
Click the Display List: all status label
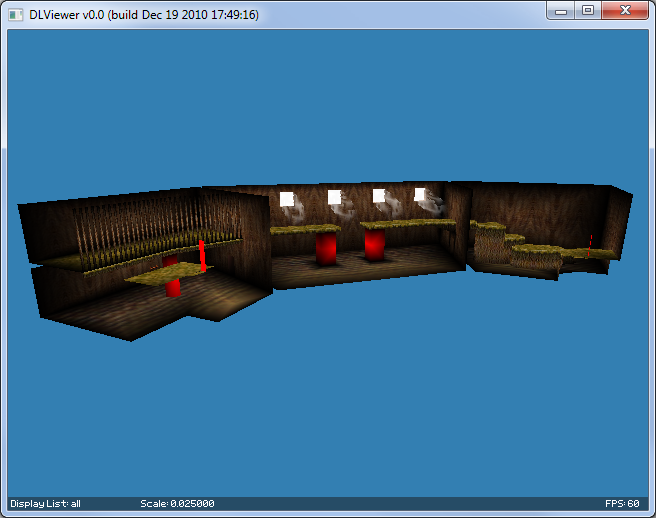coord(46,503)
